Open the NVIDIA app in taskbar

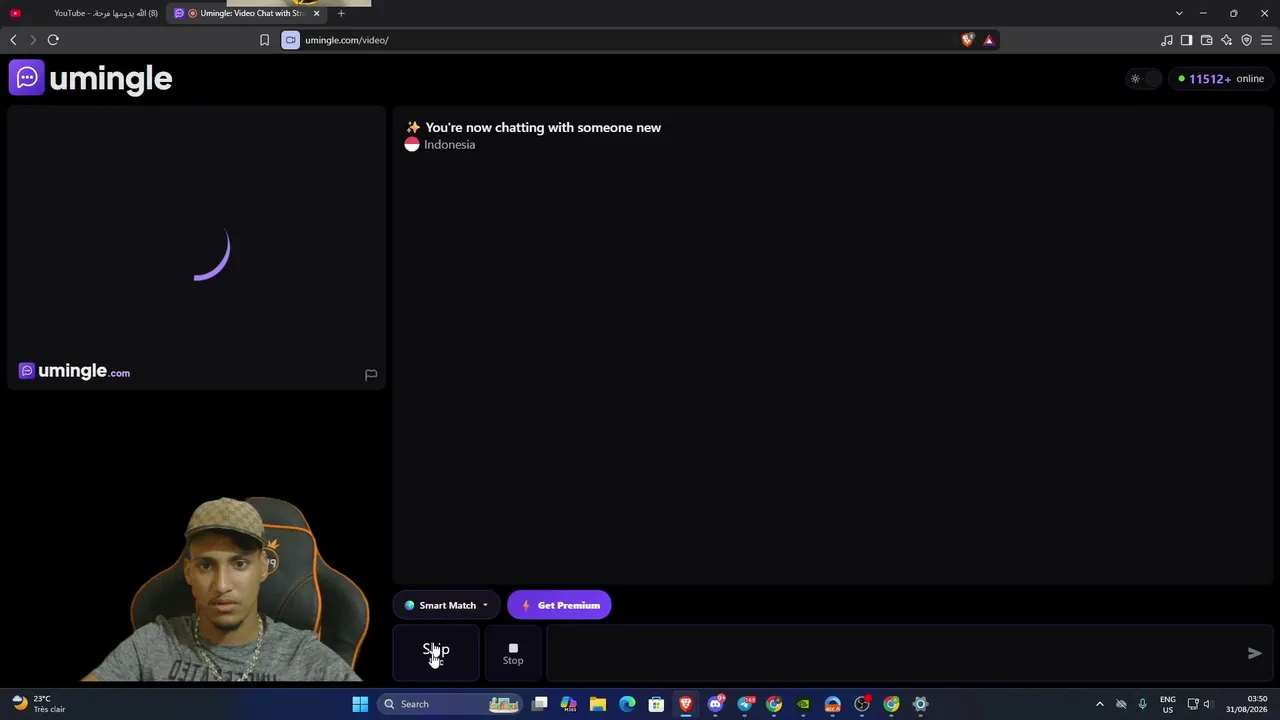point(803,704)
